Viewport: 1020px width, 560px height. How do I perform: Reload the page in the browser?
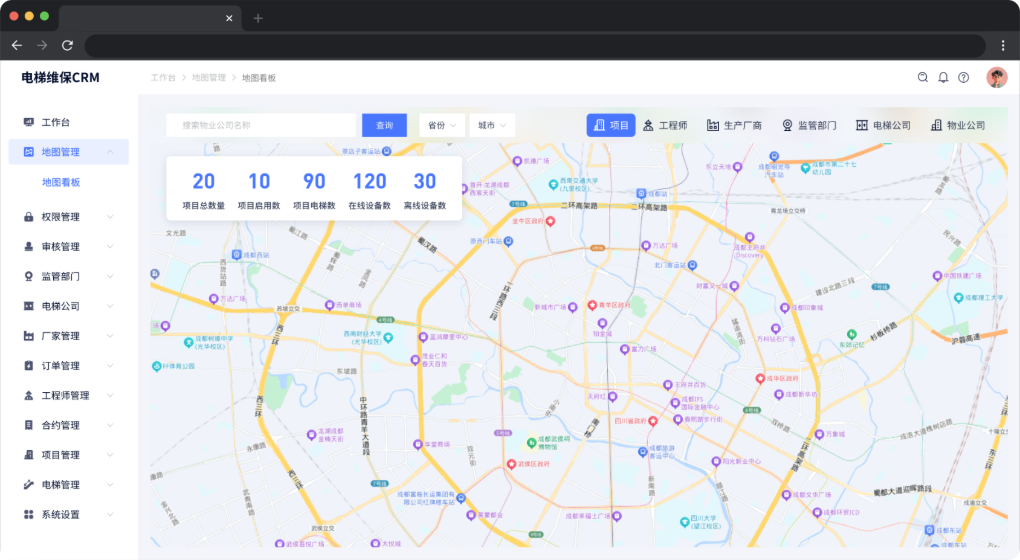pyautogui.click(x=67, y=46)
